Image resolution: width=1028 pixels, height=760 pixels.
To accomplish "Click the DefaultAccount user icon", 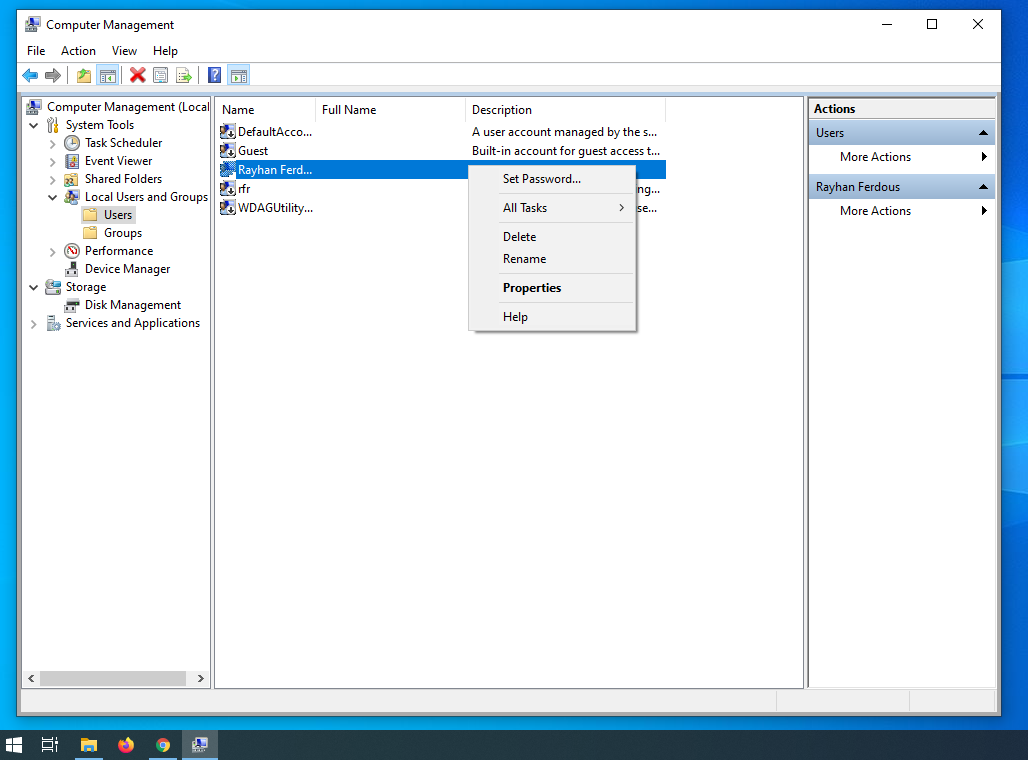I will (227, 132).
